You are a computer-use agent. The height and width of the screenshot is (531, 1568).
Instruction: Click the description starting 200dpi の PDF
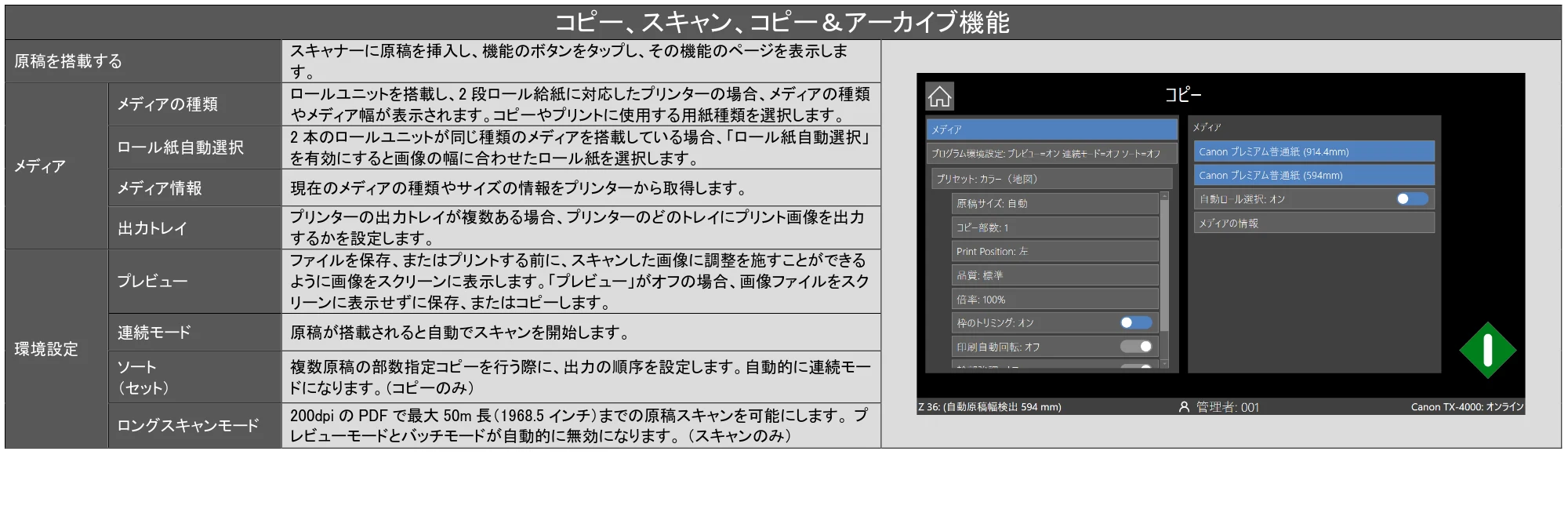coord(581,426)
